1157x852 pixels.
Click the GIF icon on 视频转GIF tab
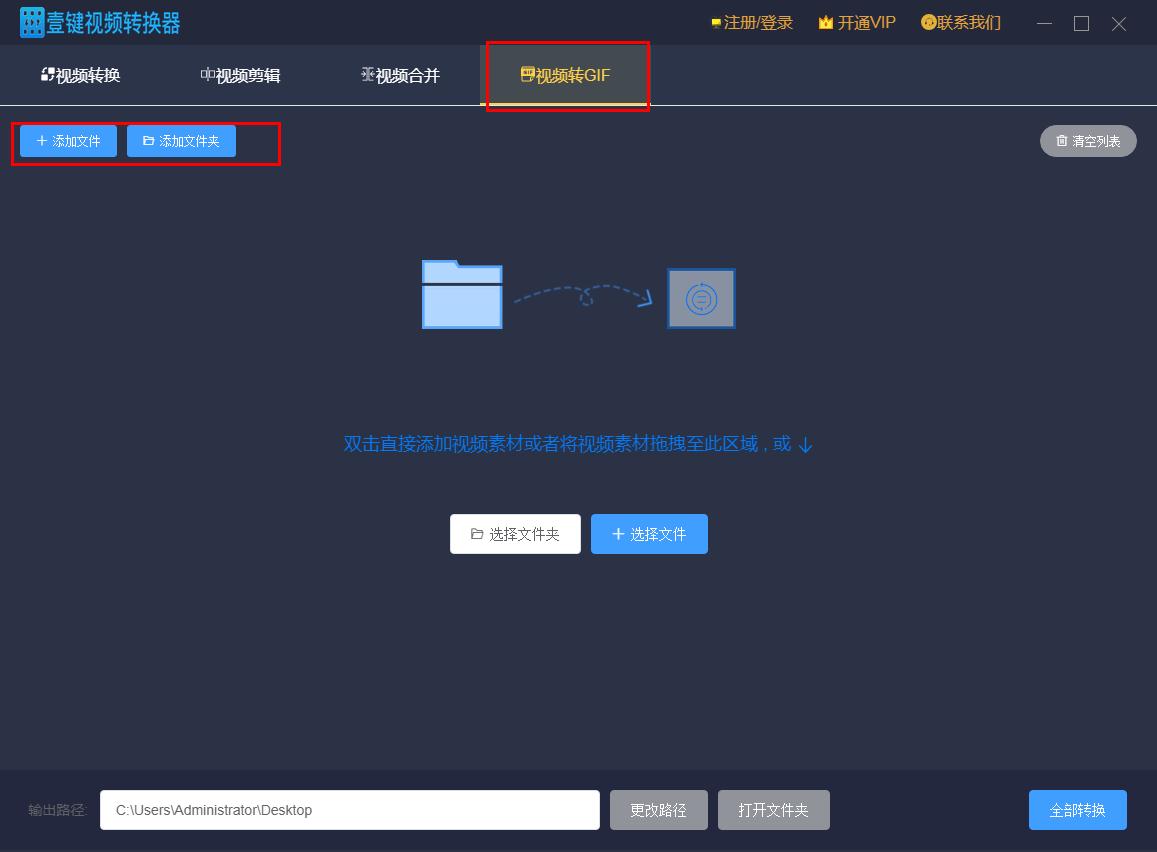coord(527,73)
